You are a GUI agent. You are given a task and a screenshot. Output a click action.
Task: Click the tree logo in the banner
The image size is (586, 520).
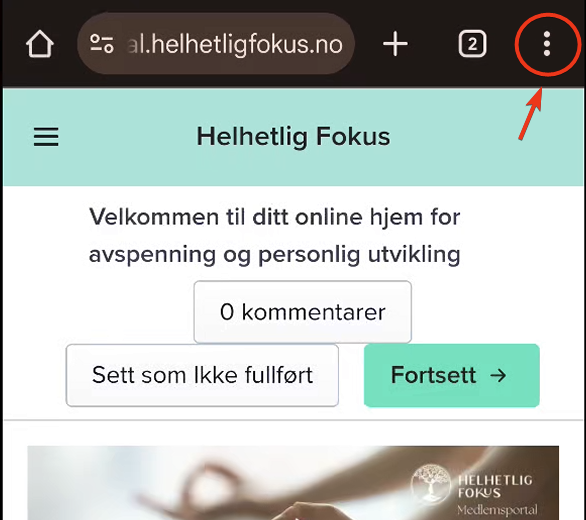point(431,483)
